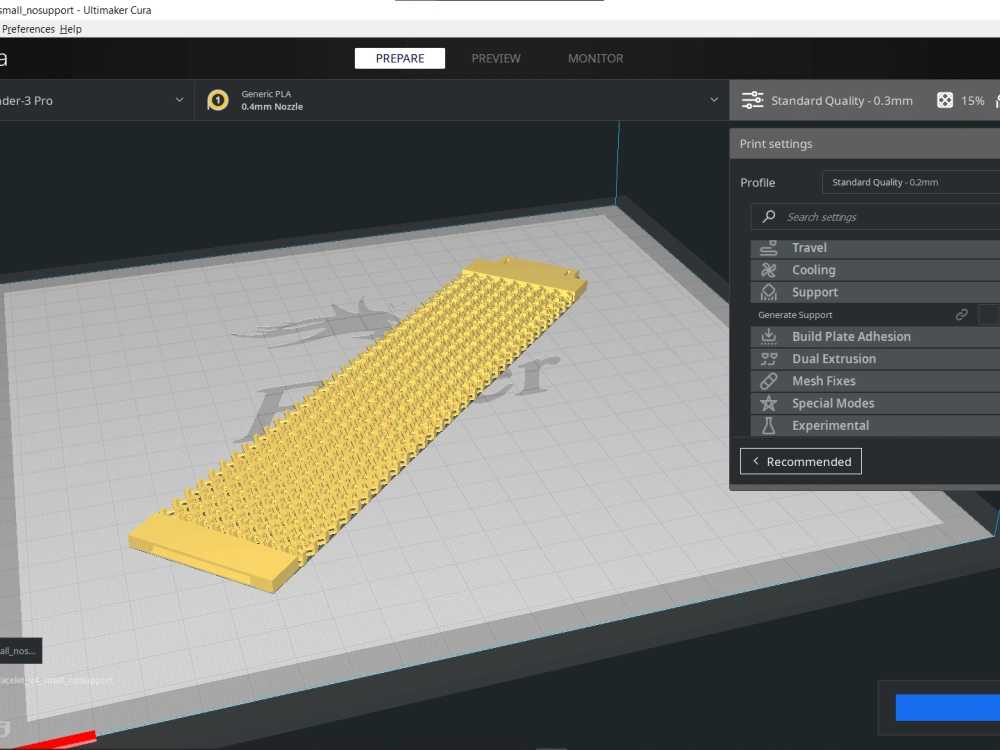
Task: Expand the Build Plate Adhesion category
Action: point(875,337)
